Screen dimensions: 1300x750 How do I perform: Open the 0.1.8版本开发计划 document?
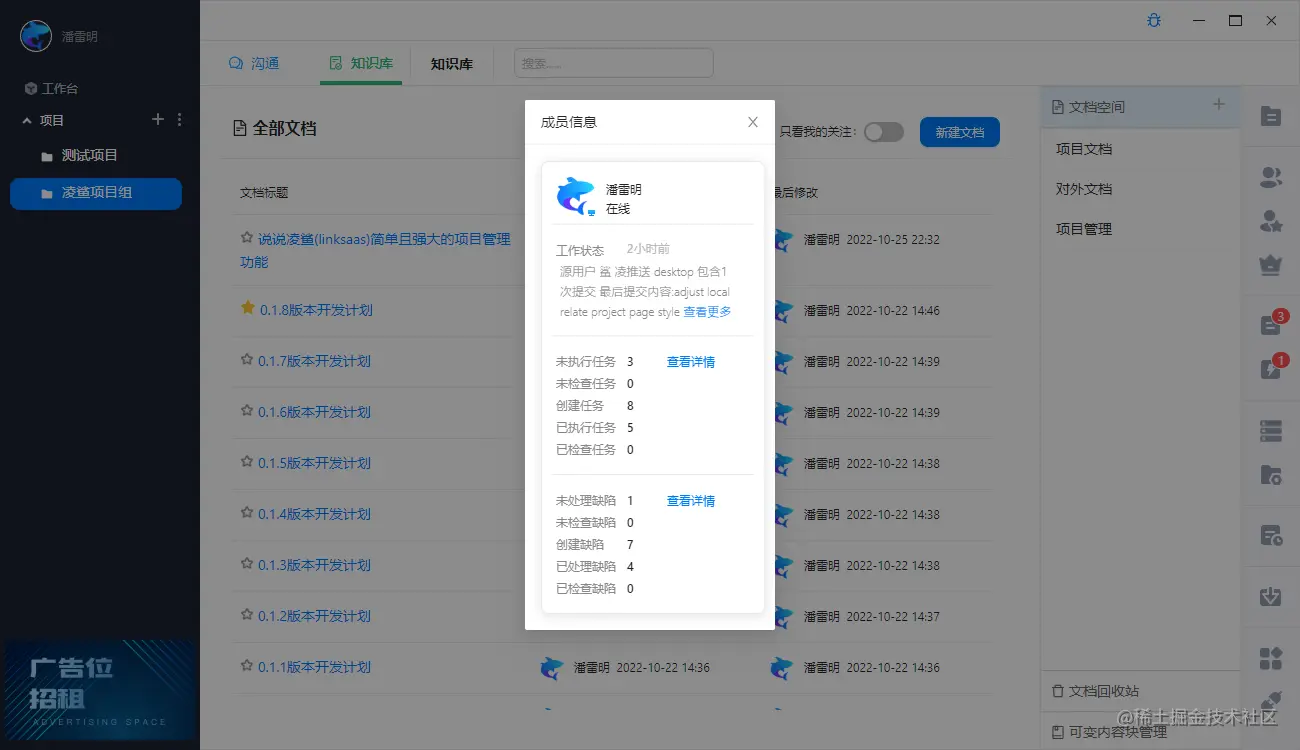pos(315,310)
